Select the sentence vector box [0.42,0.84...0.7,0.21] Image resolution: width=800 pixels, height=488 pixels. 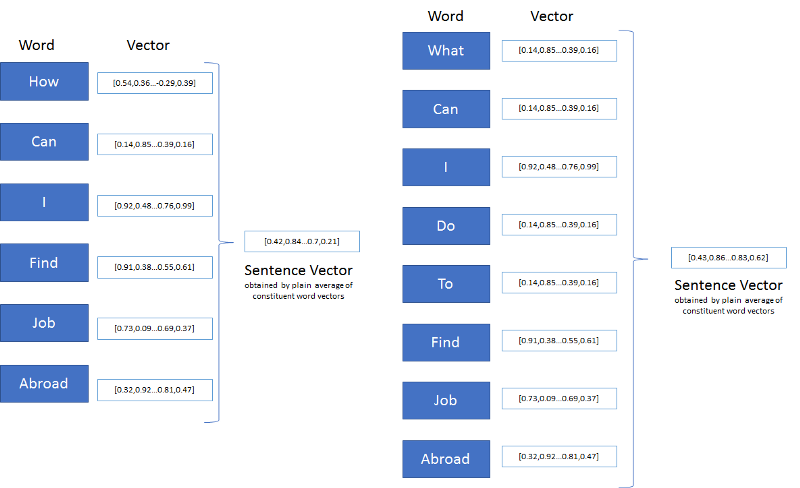[301, 241]
